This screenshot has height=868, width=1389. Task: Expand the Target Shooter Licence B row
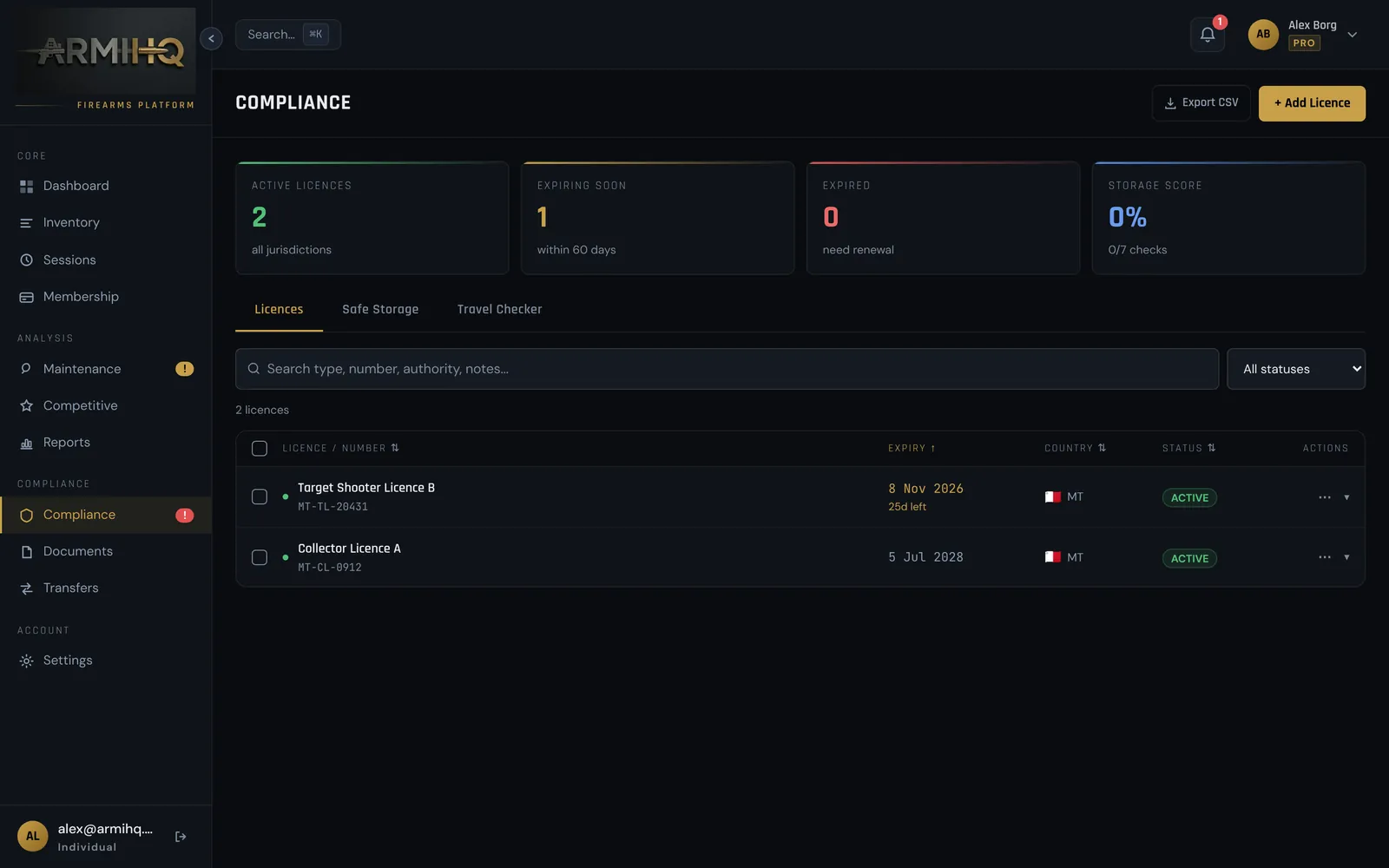coord(1346,497)
